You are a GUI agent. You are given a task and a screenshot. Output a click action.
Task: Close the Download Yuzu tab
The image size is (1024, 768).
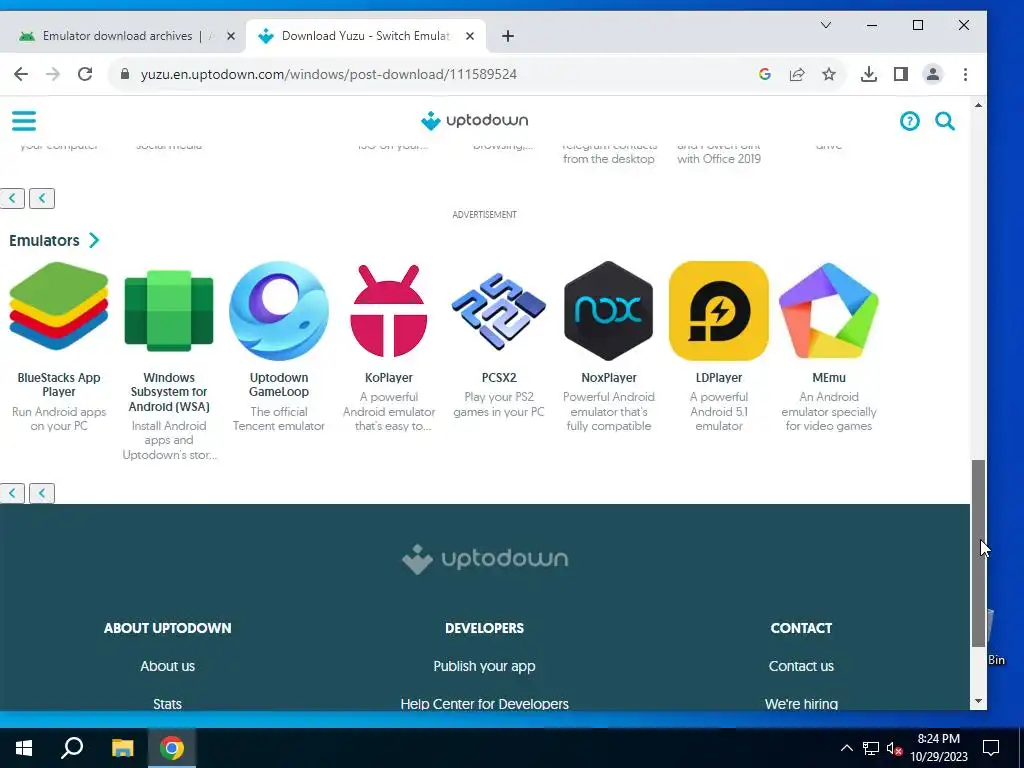[470, 36]
